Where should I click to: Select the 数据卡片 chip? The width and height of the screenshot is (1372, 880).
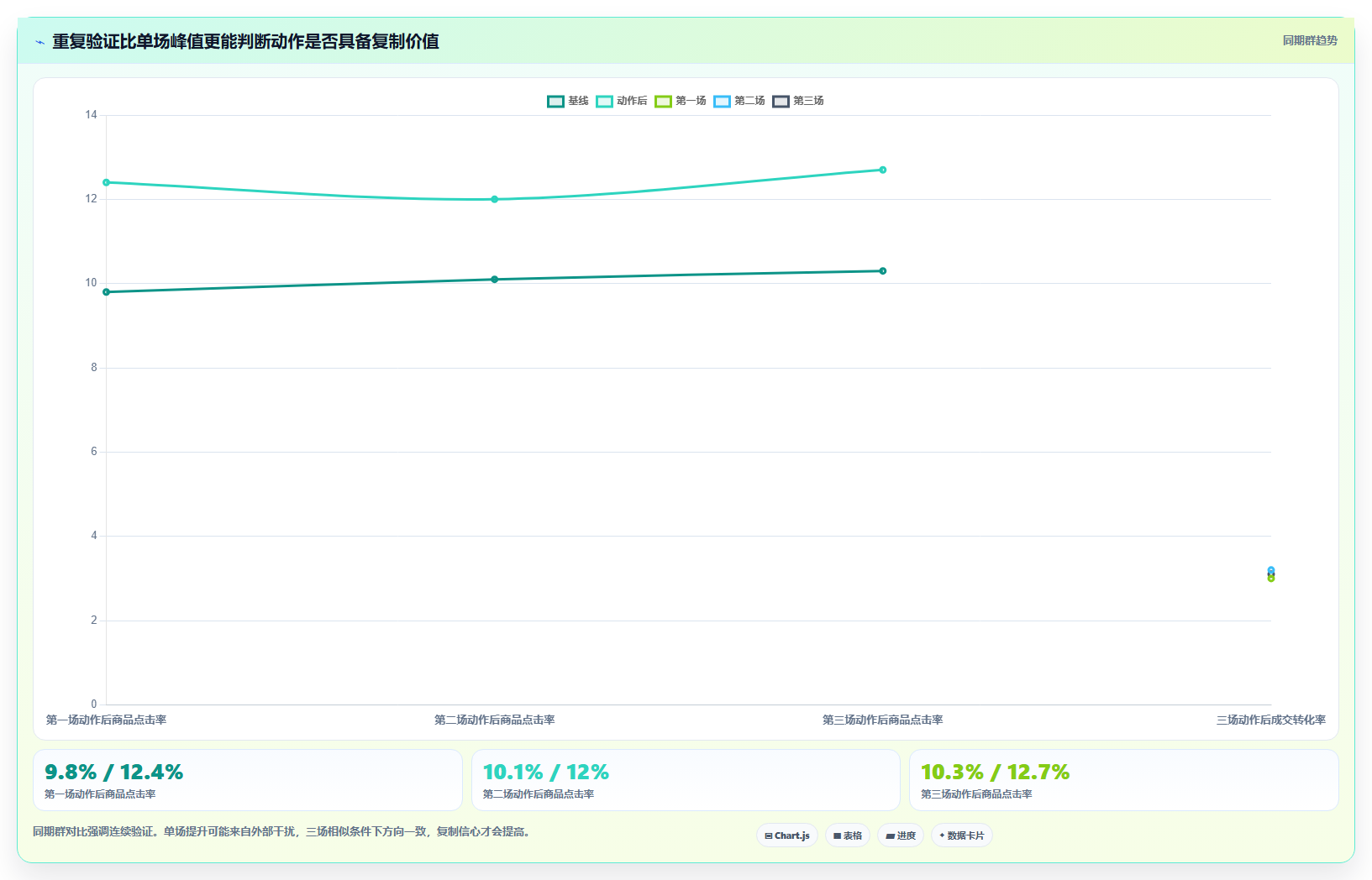coord(962,835)
